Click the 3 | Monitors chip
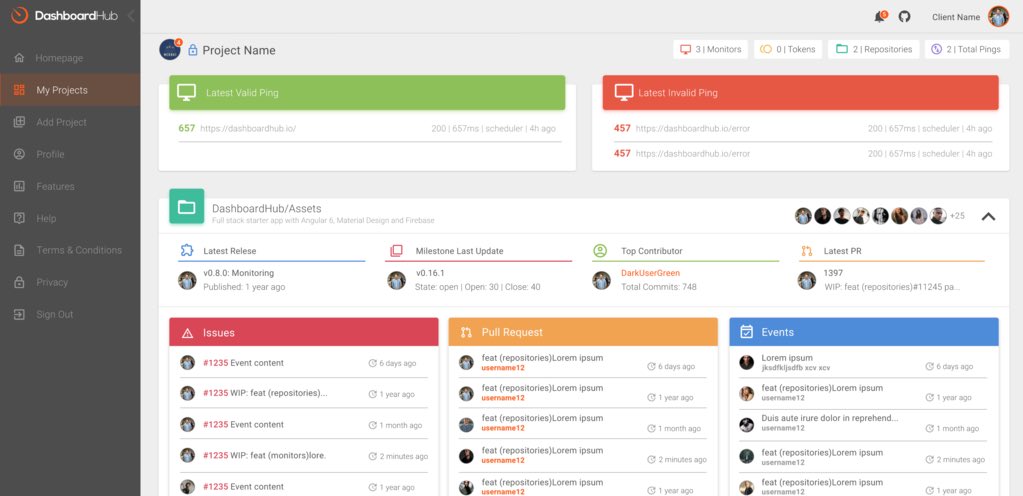1023x496 pixels. pos(710,50)
